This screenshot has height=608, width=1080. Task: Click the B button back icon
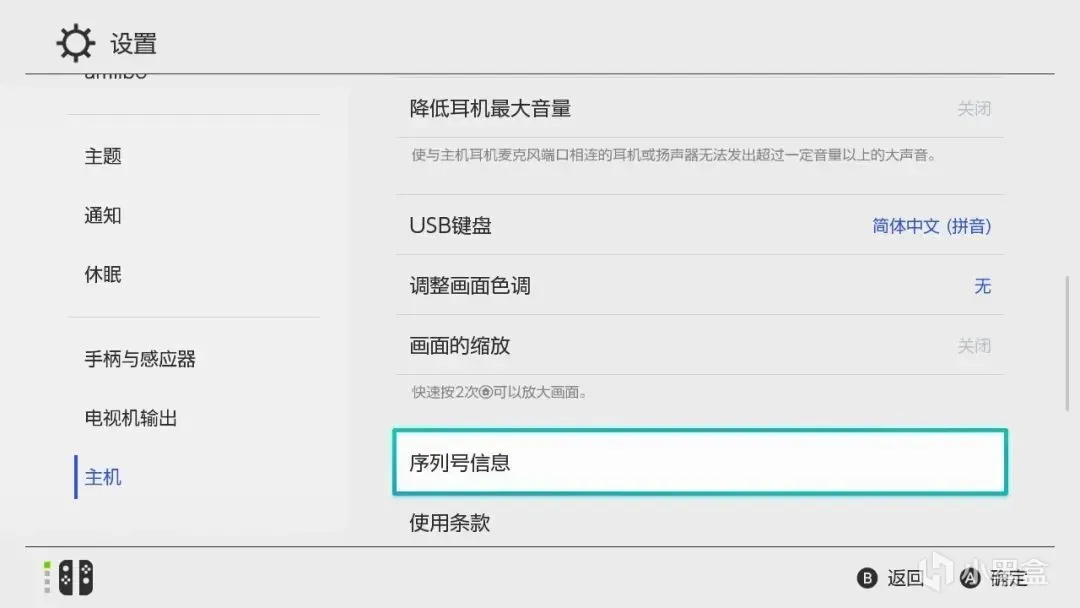866,578
